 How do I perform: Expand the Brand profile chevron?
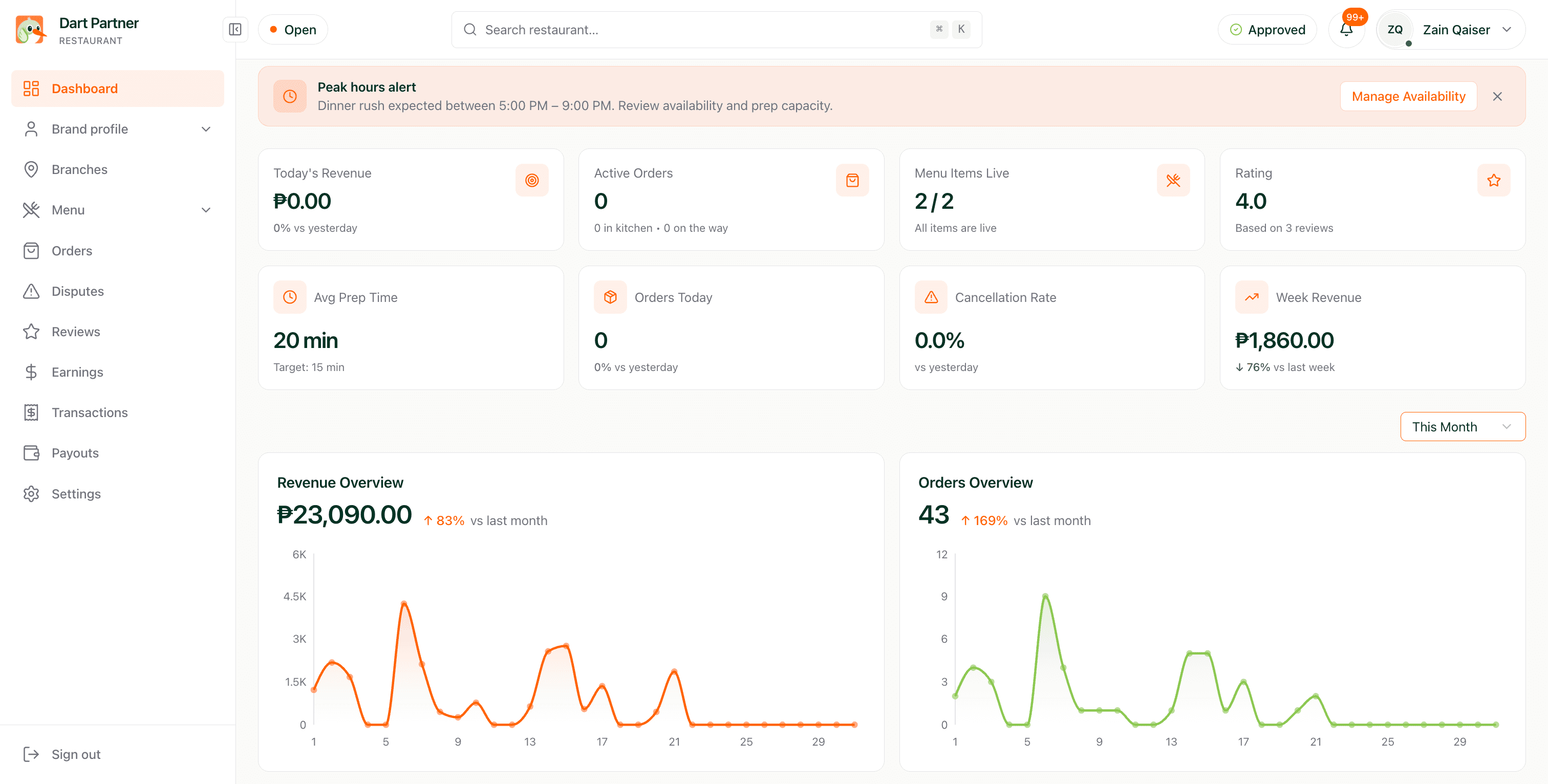tap(206, 128)
